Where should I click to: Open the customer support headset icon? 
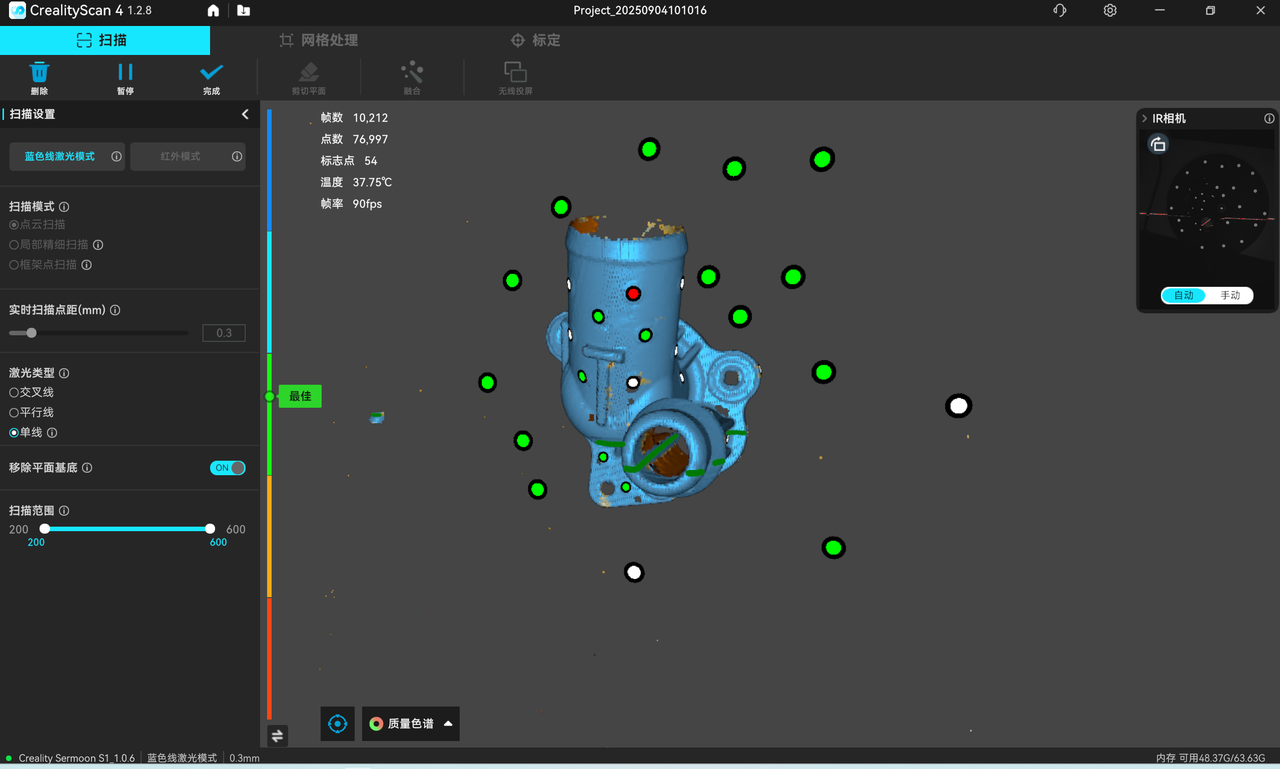point(1060,11)
